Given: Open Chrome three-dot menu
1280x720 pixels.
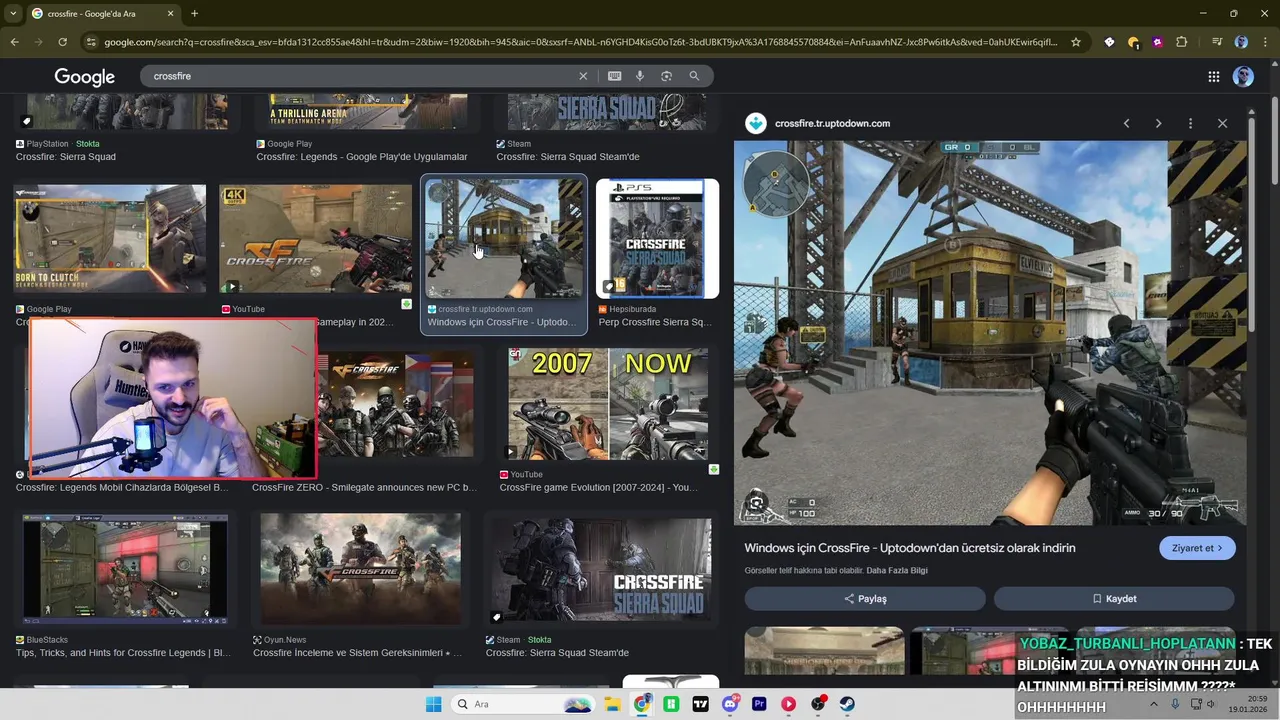Looking at the screenshot, I should (x=1265, y=42).
